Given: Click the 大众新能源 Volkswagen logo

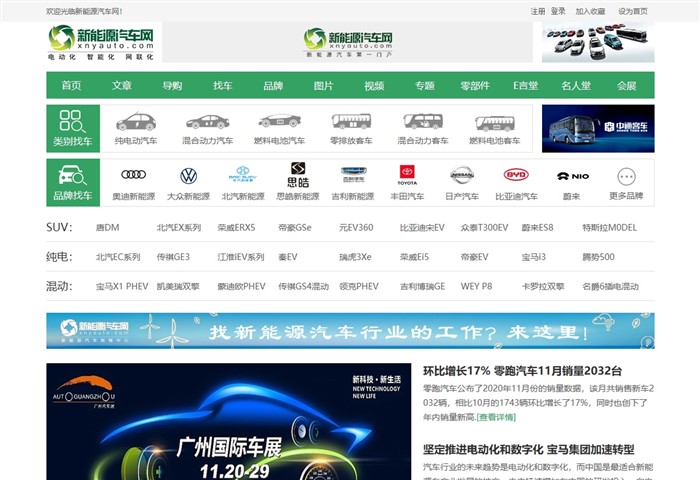Looking at the screenshot, I should [188, 176].
